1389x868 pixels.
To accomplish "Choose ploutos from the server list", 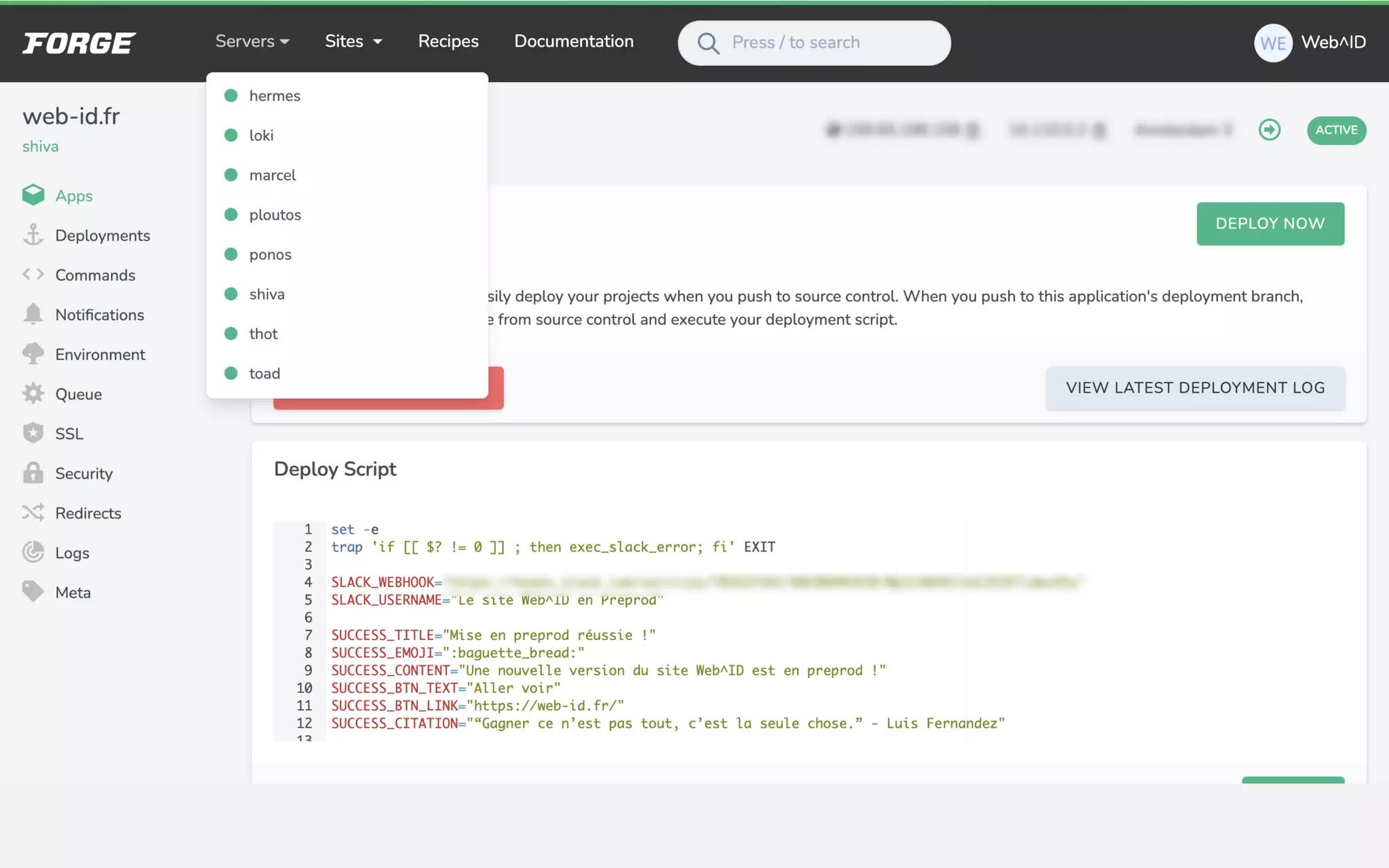I will click(x=275, y=215).
